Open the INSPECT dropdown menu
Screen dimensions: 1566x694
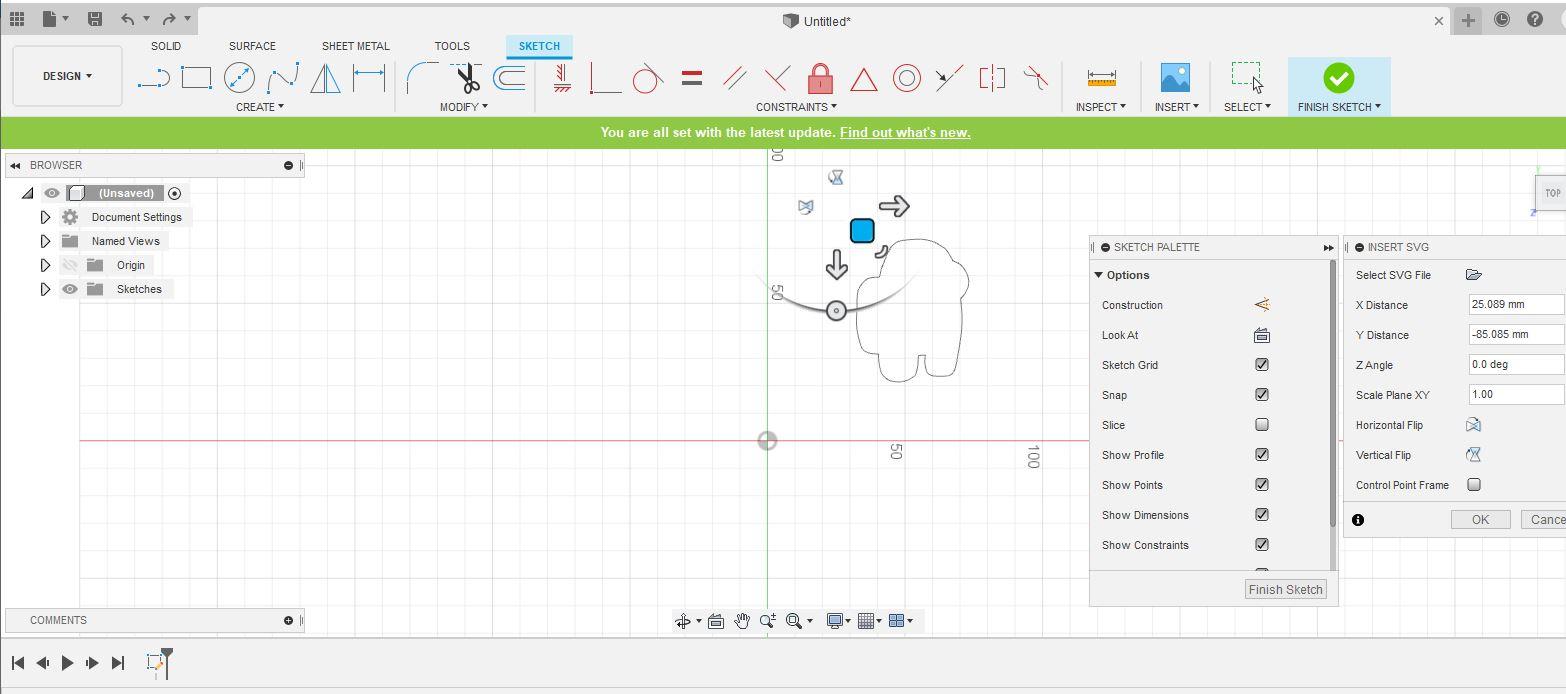click(x=1101, y=107)
